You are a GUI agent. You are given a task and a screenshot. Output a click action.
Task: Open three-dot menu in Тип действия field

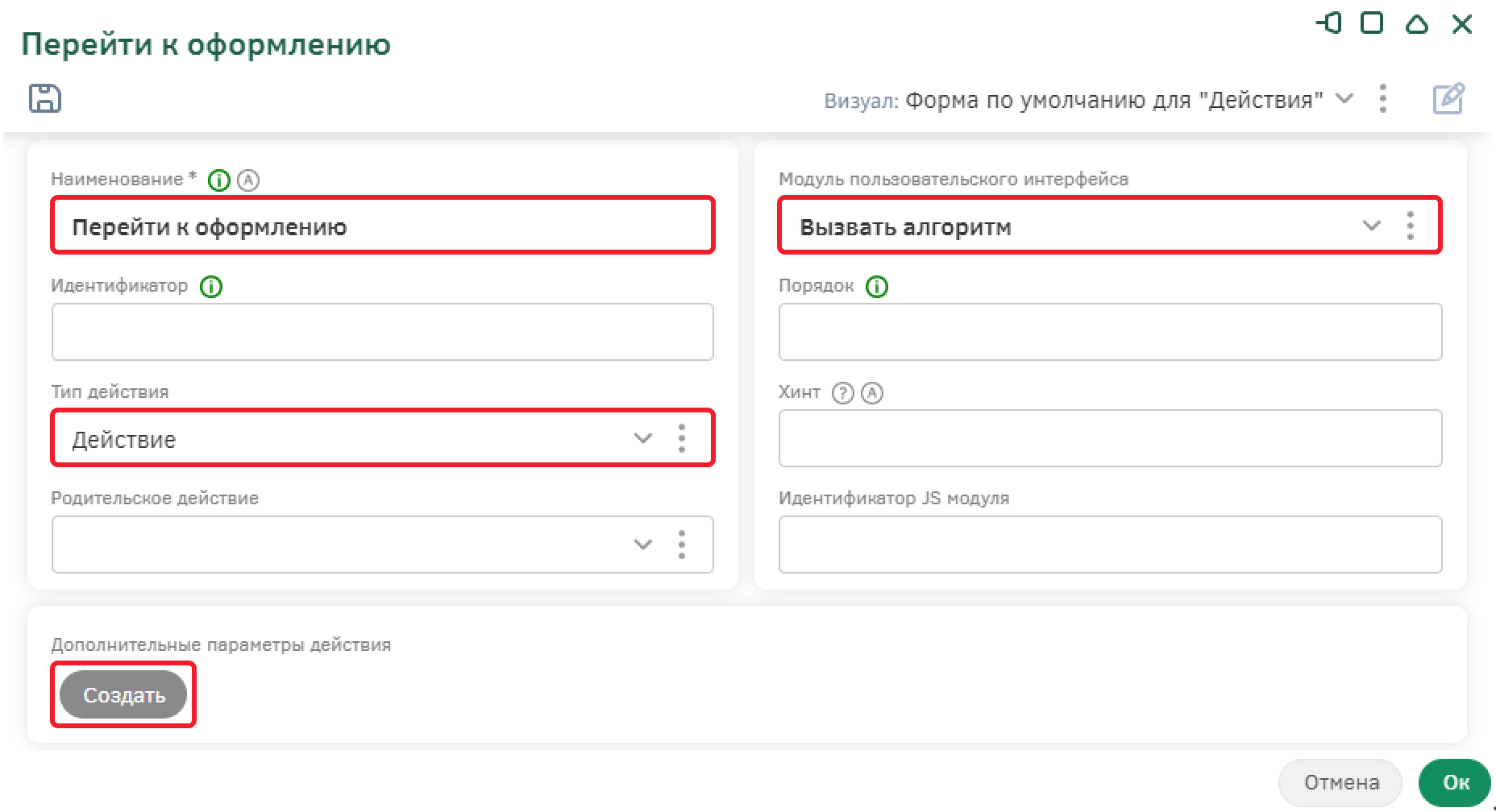[682, 438]
